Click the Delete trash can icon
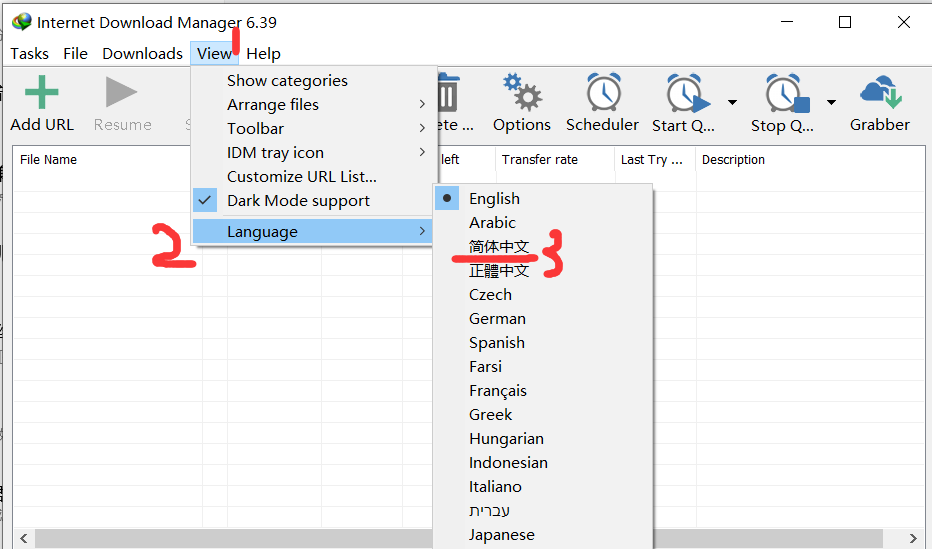This screenshot has height=549, width=932. (x=448, y=93)
